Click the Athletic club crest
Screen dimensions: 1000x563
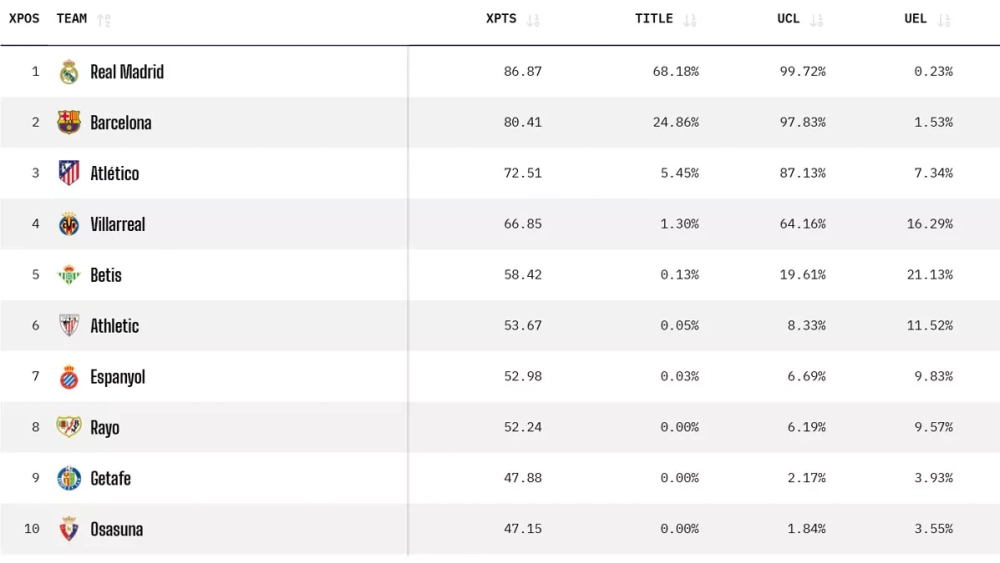tap(69, 326)
